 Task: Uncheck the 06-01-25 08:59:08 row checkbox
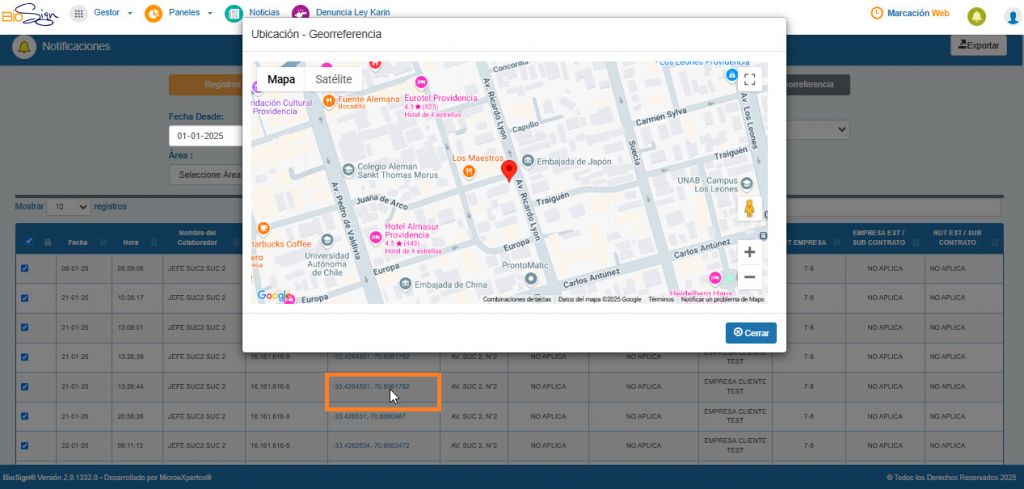click(25, 268)
